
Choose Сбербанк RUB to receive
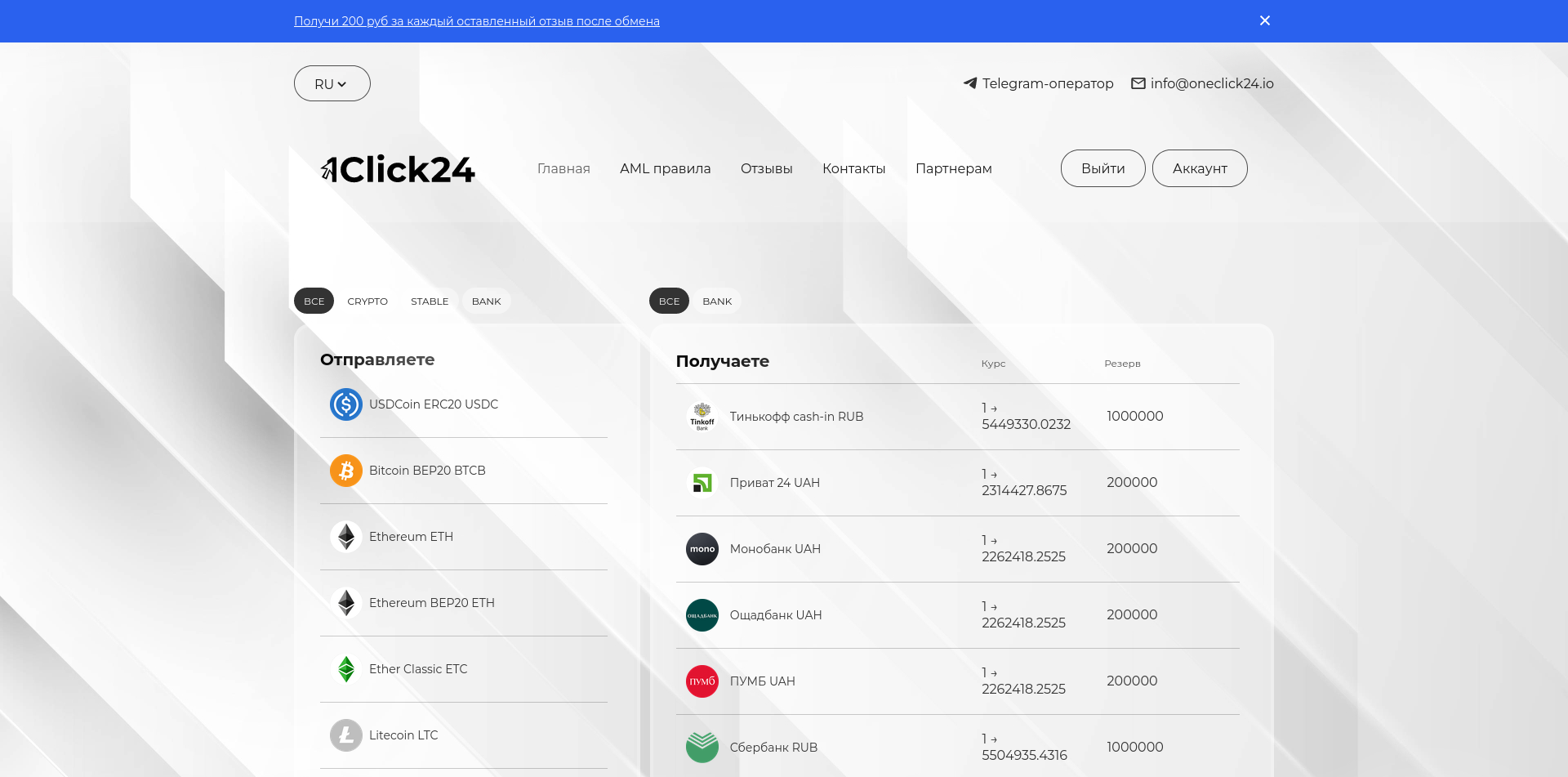tap(958, 748)
